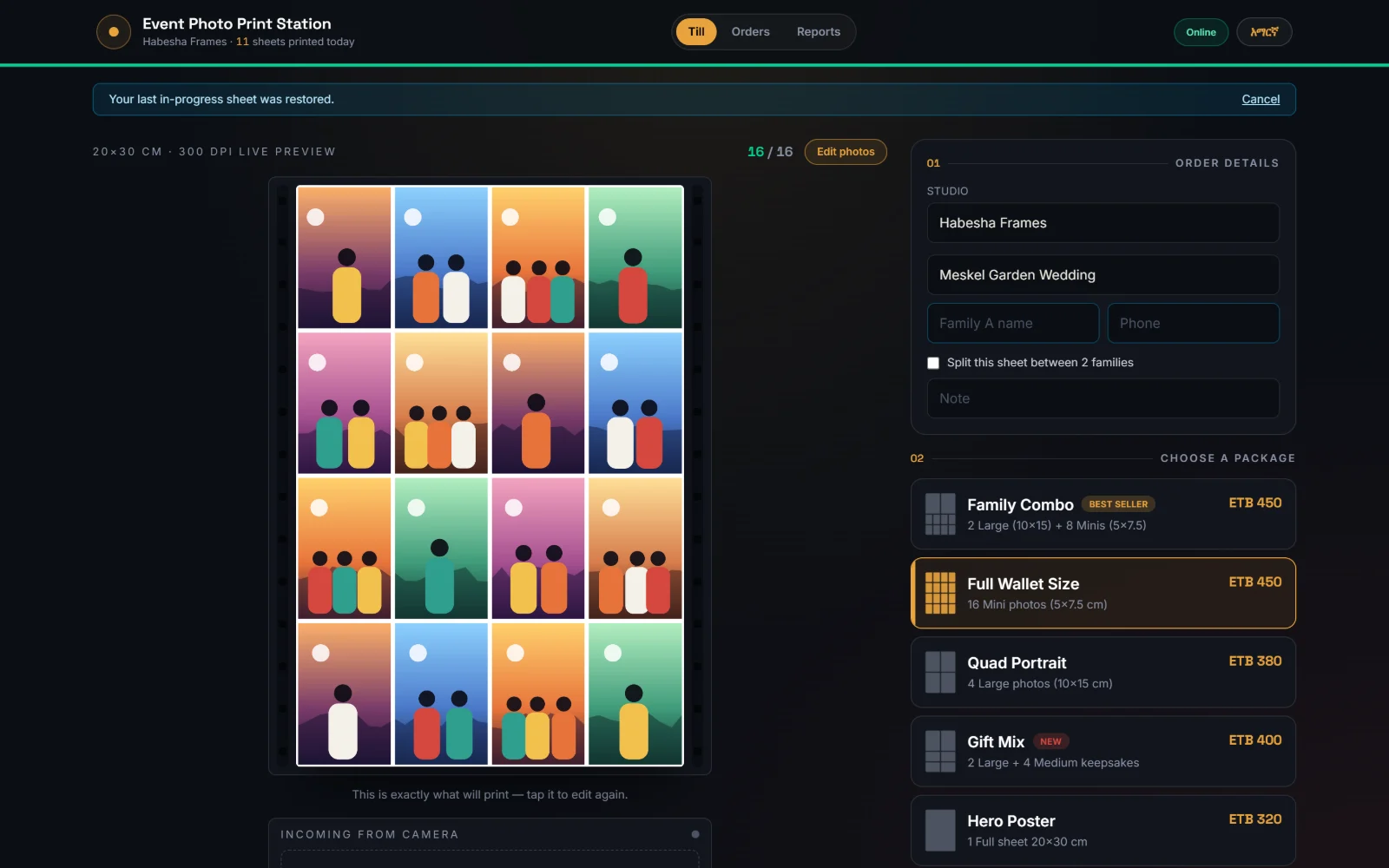Select the Gift Mix layout icon
This screenshot has width=1389, height=868.
point(940,751)
